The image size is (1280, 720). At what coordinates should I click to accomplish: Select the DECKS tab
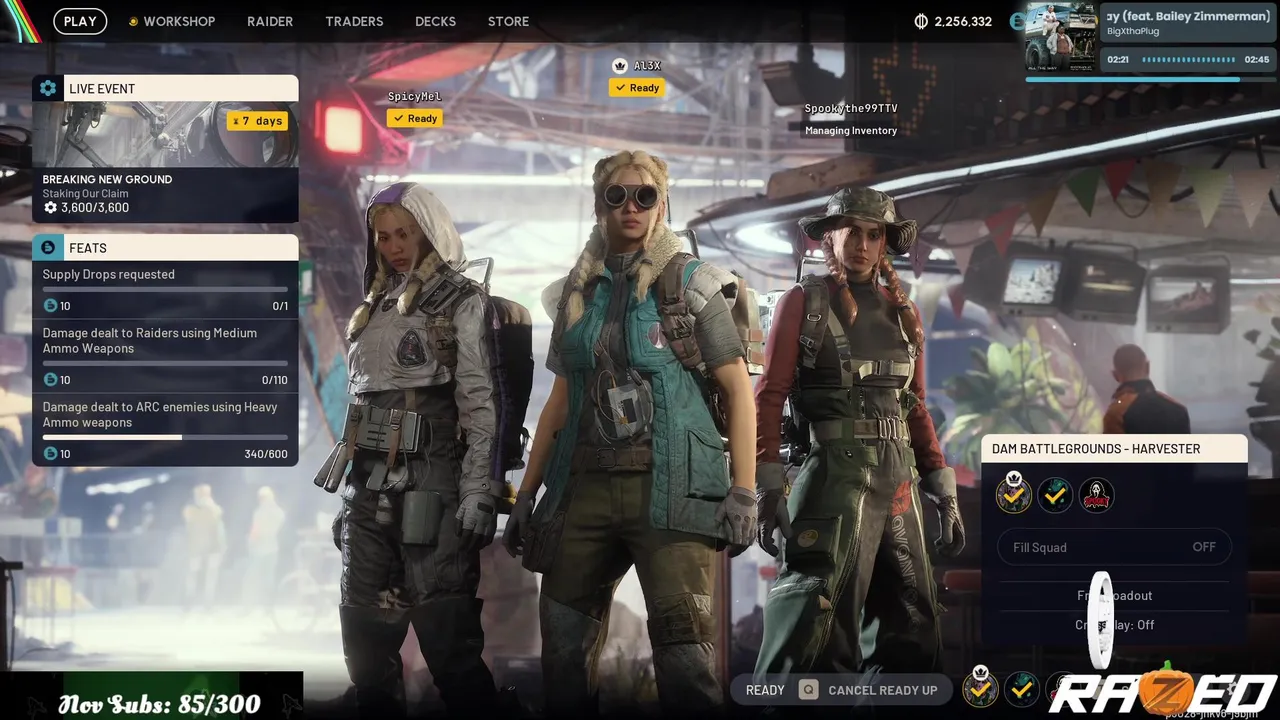435,21
